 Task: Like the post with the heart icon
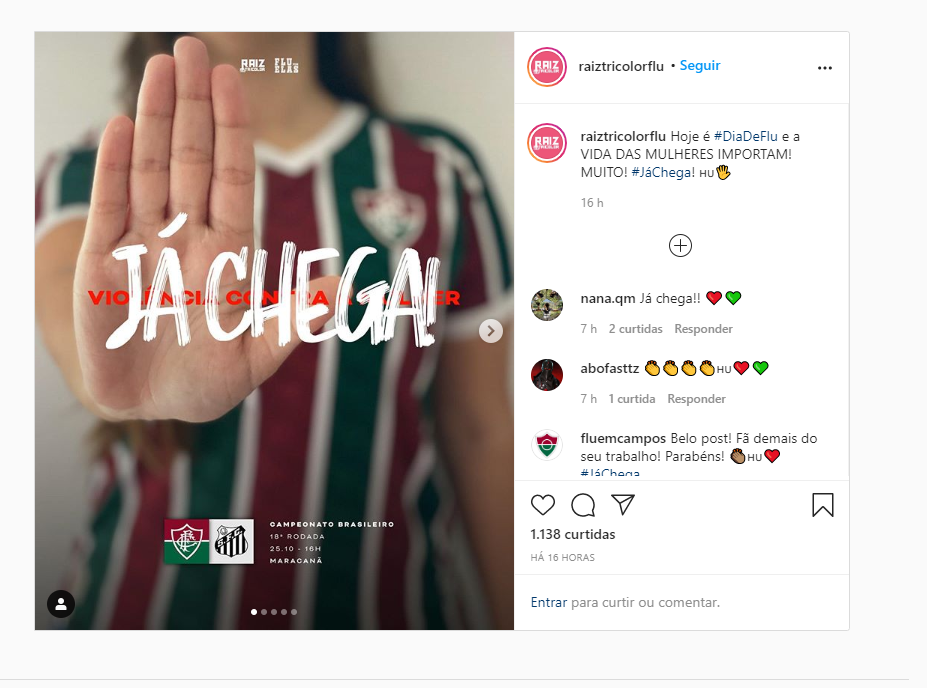pos(543,505)
